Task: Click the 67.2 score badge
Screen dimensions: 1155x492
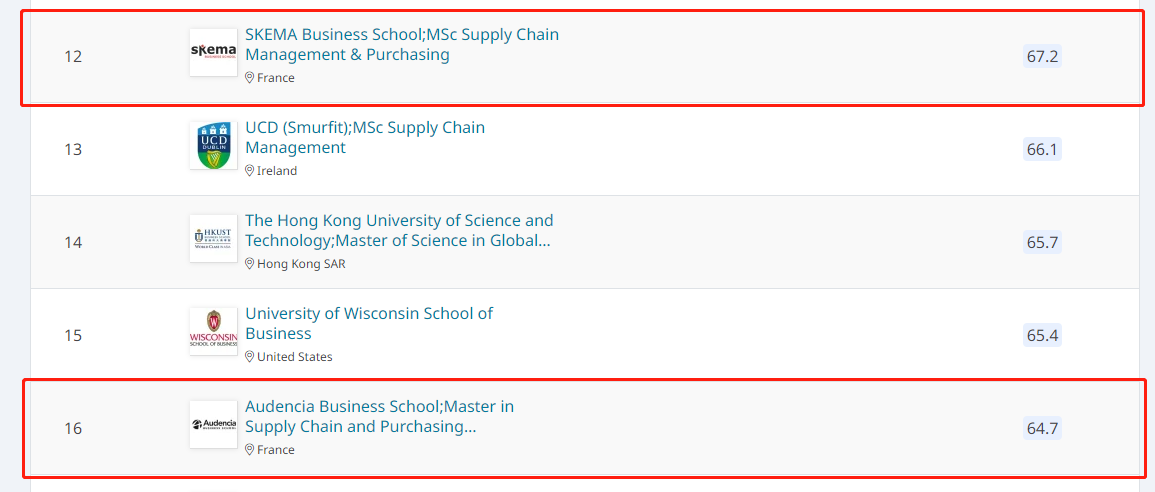Action: click(1042, 56)
